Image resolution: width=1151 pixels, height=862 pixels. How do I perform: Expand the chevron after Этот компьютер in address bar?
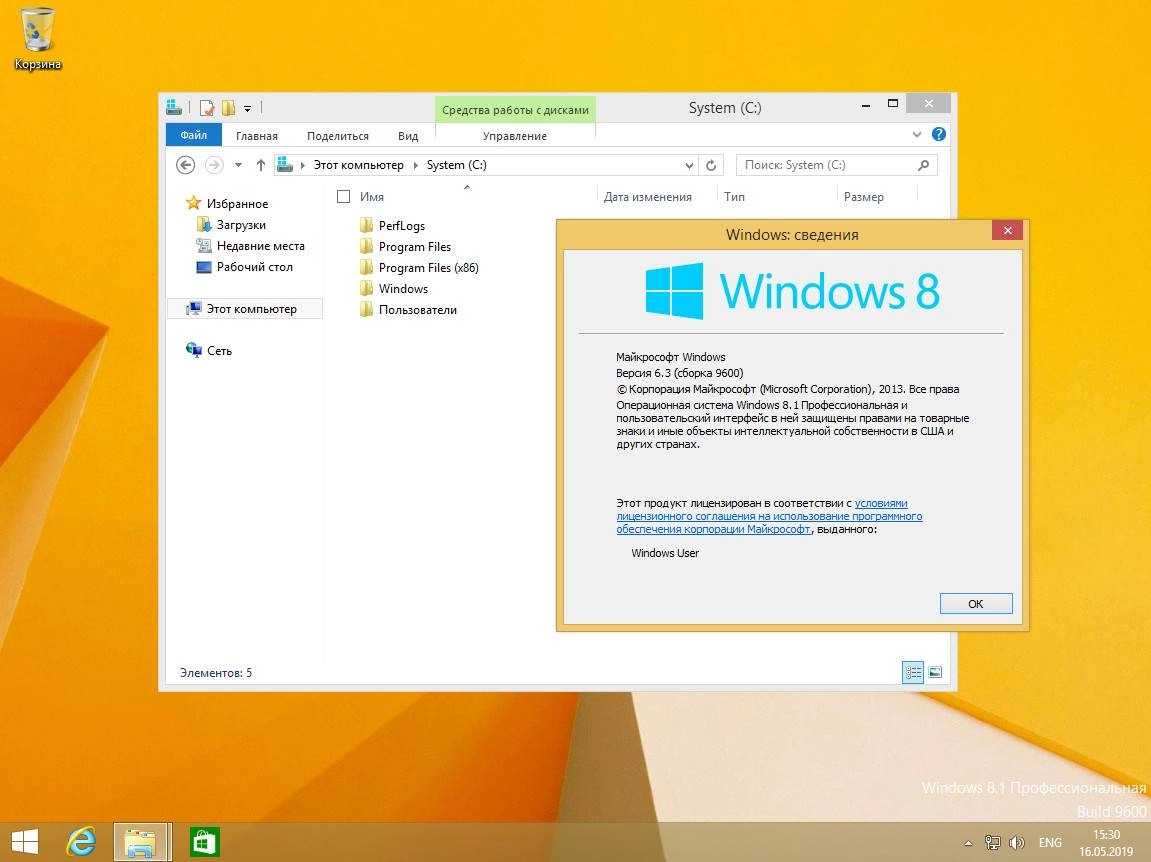(415, 165)
